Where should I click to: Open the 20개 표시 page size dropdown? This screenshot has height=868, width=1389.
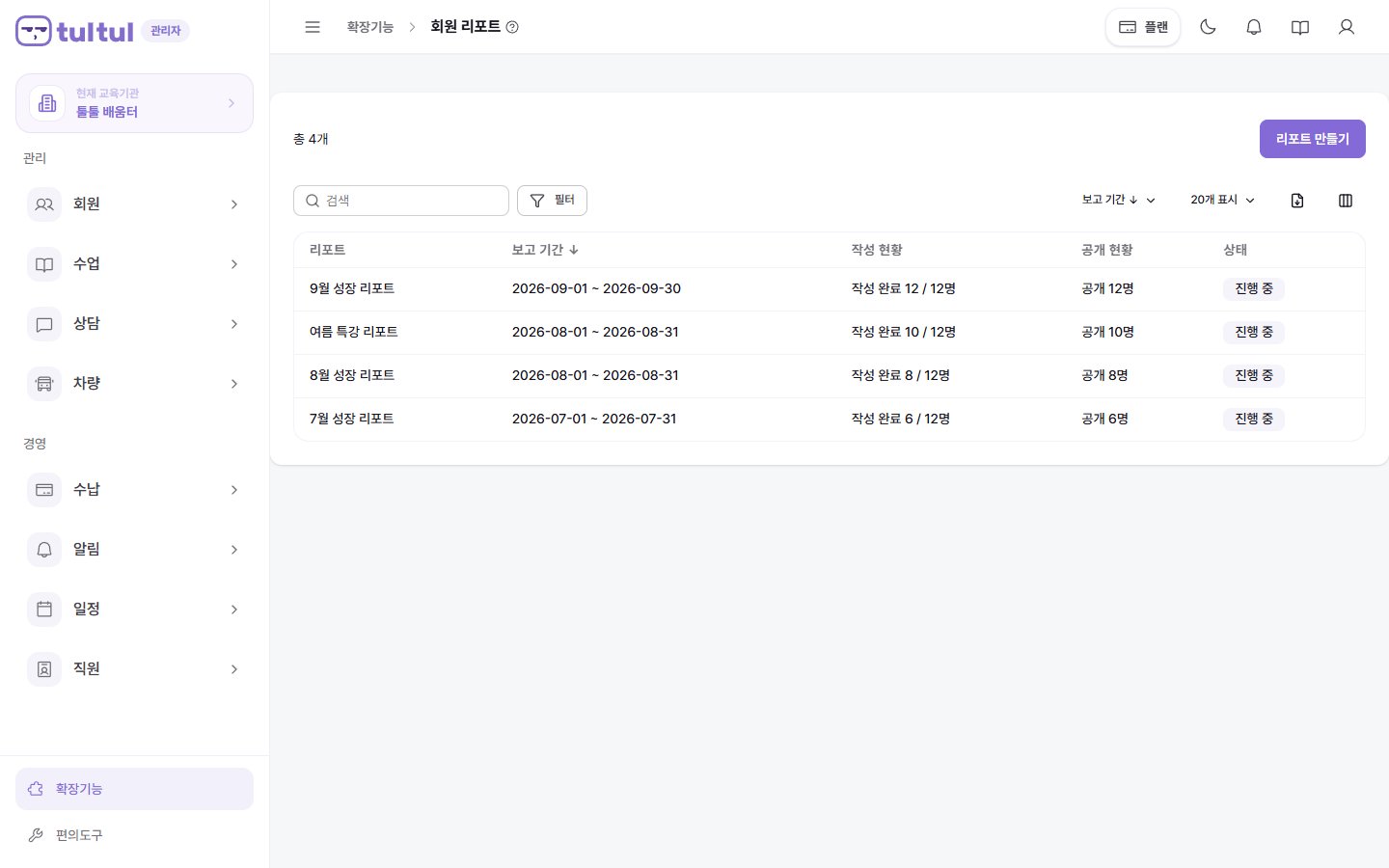(x=1223, y=201)
